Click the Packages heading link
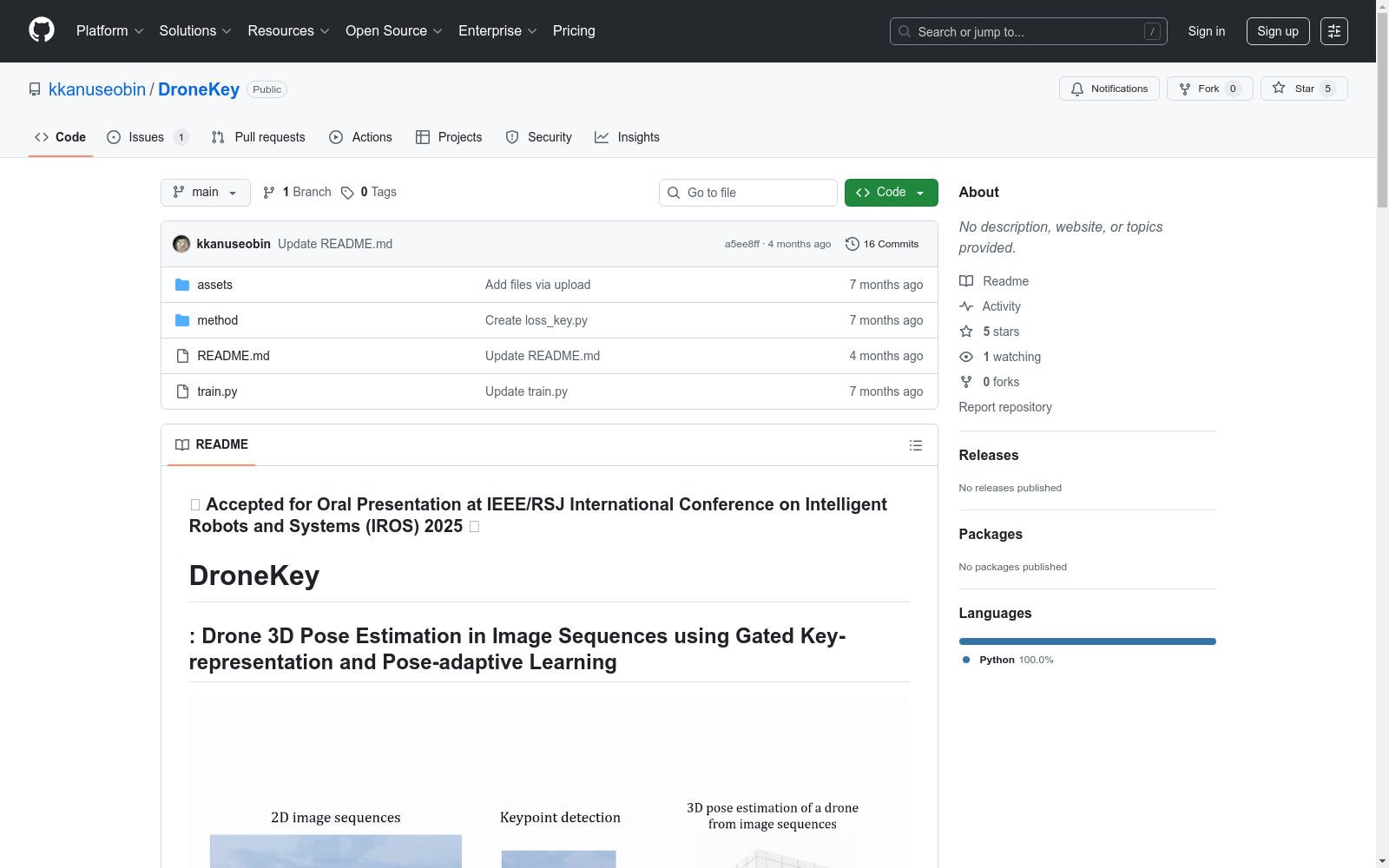 [991, 534]
